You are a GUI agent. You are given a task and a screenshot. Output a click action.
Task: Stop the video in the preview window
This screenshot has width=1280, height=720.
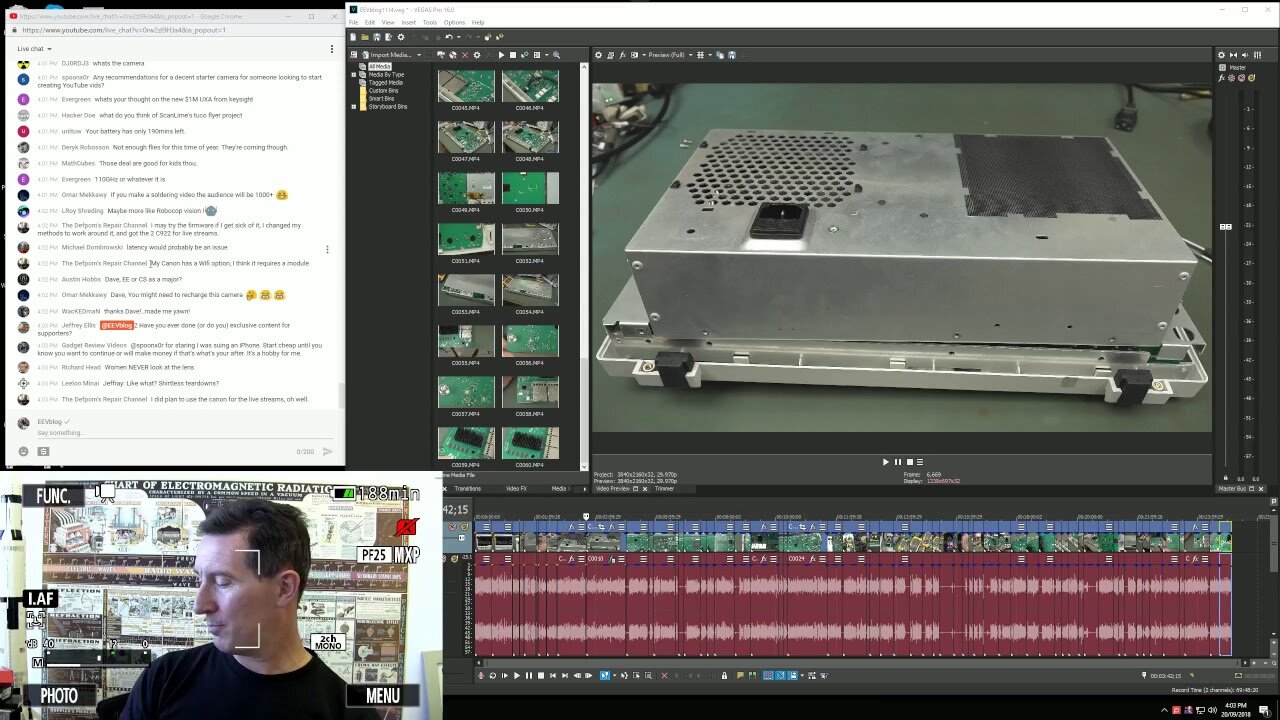pos(909,462)
